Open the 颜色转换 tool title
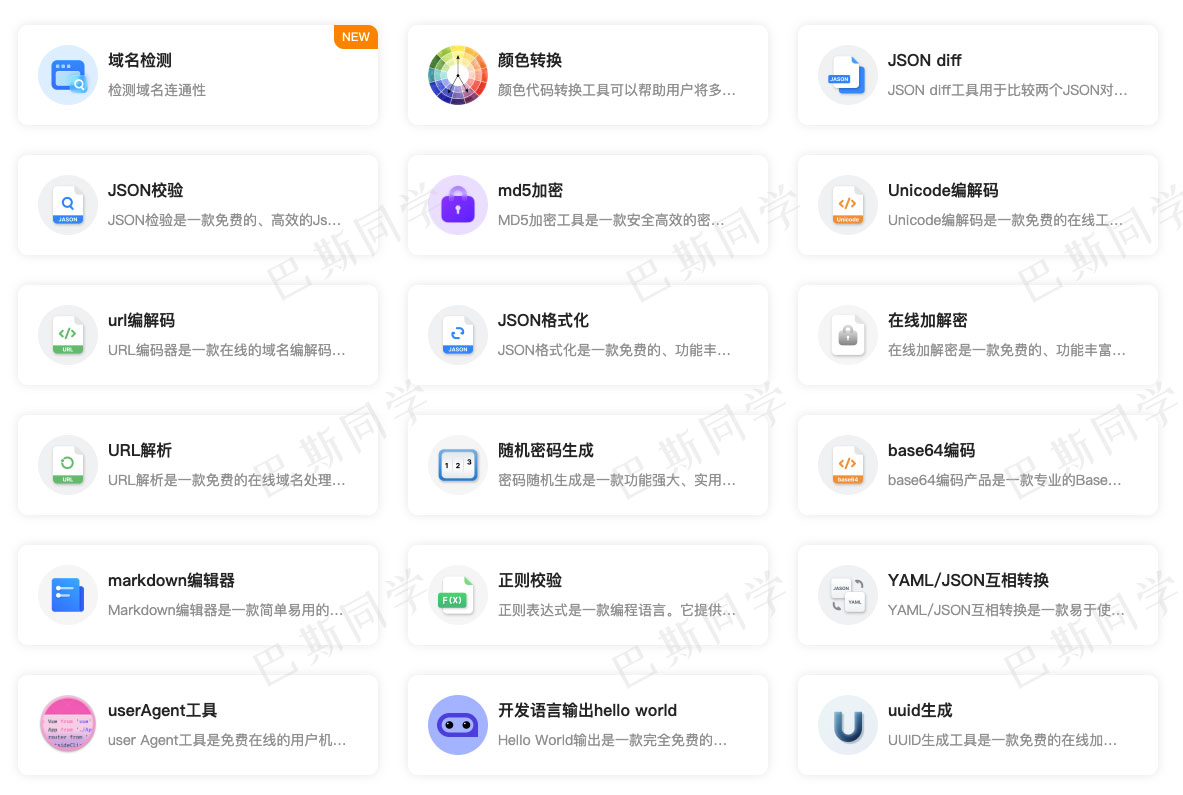Image resolution: width=1183 pixels, height=795 pixels. tap(530, 60)
